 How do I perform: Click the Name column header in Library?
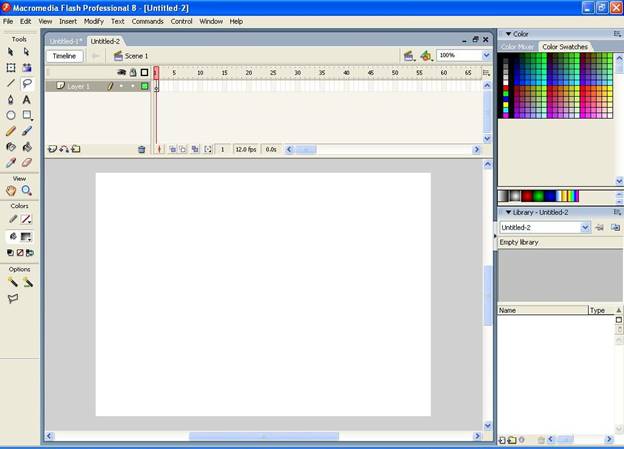click(540, 310)
